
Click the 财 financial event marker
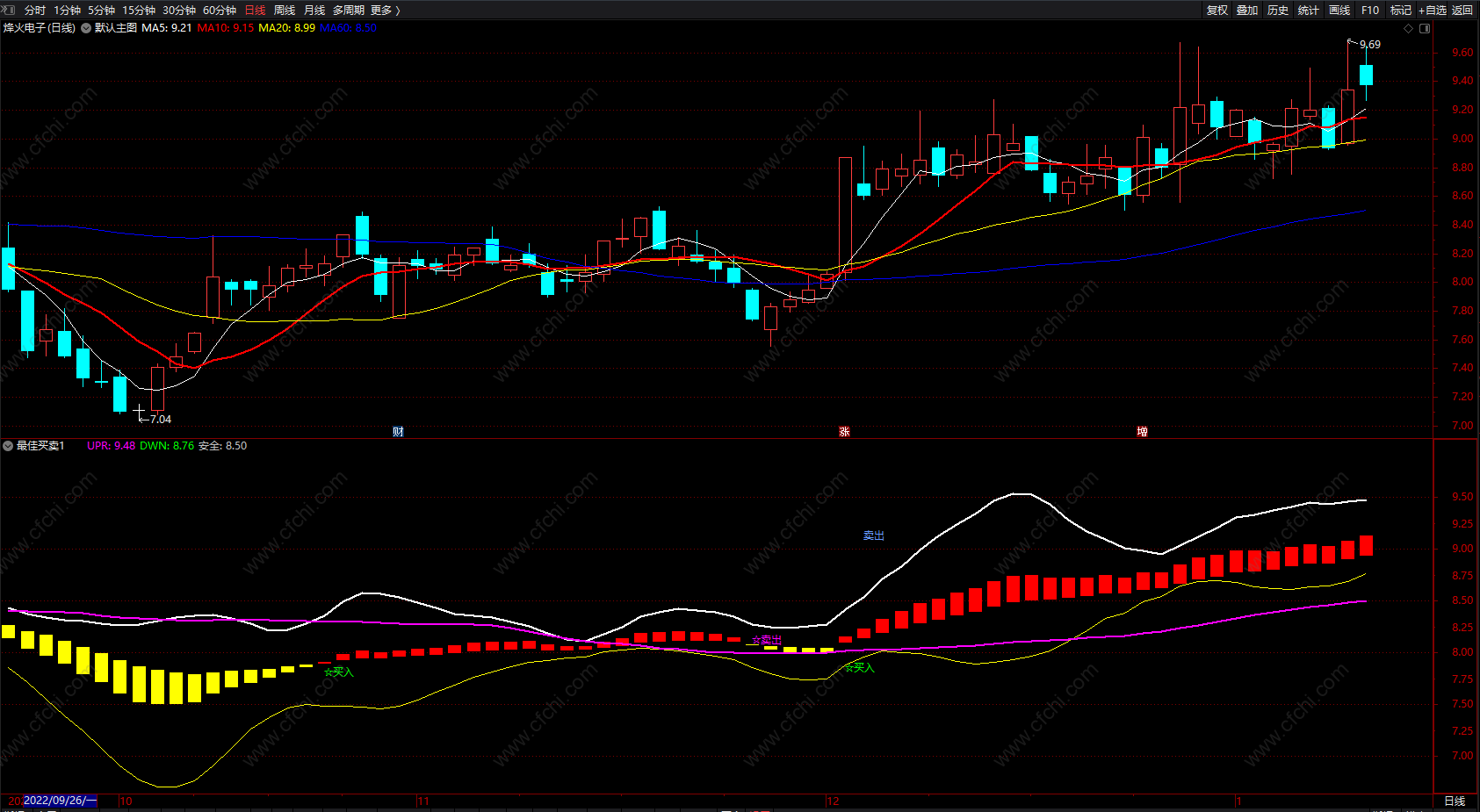pos(399,431)
